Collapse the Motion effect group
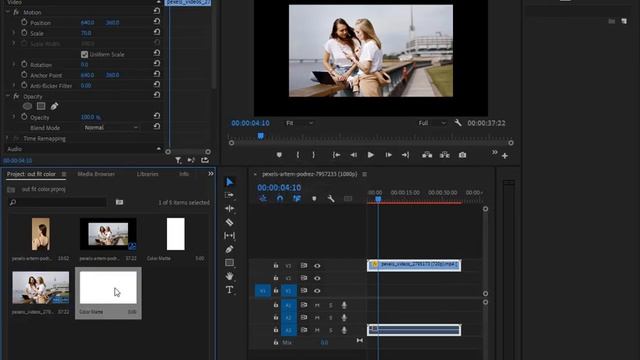640x360 pixels. (7, 12)
